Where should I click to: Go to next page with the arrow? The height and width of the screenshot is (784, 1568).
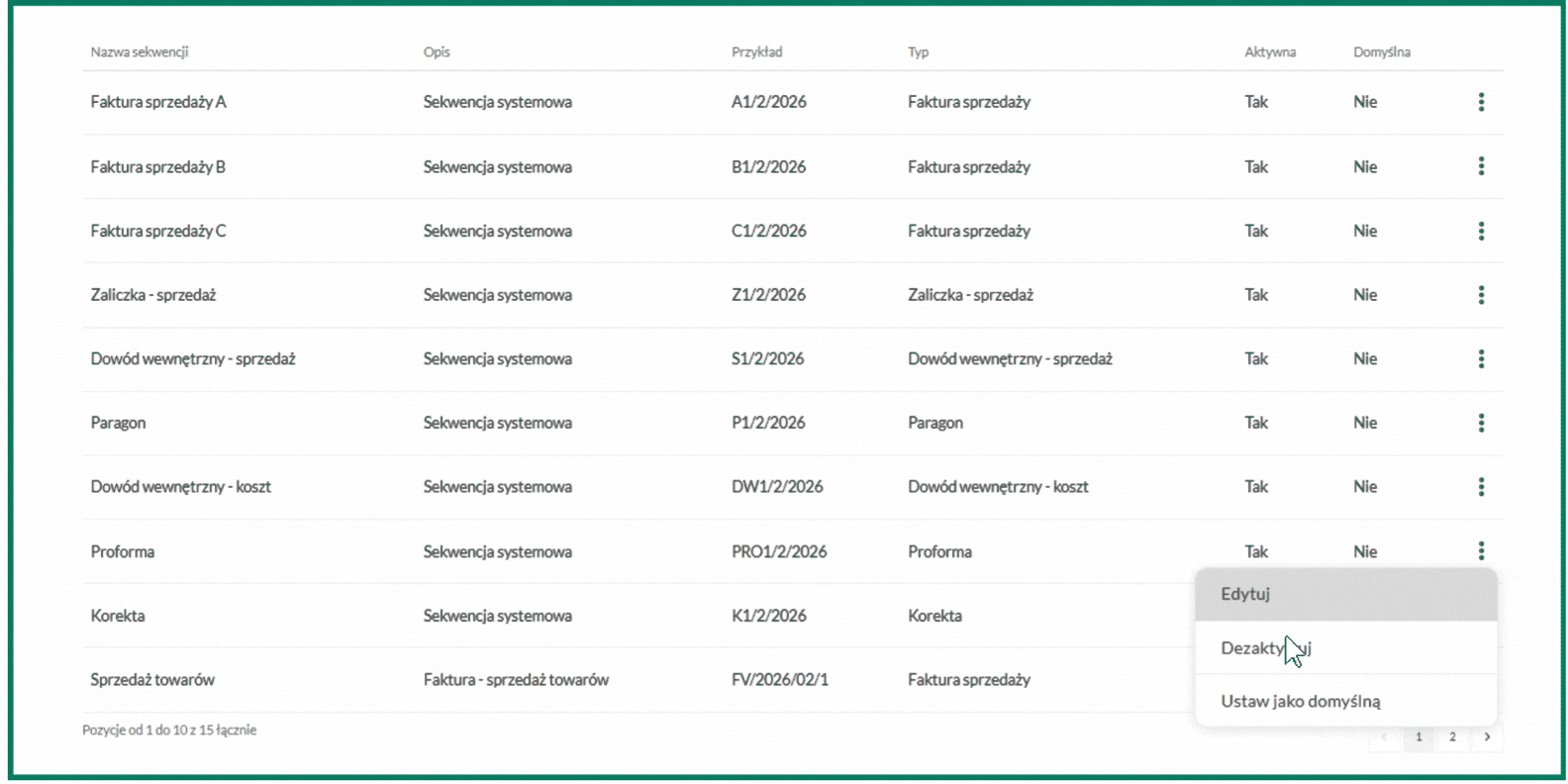pyautogui.click(x=1487, y=736)
